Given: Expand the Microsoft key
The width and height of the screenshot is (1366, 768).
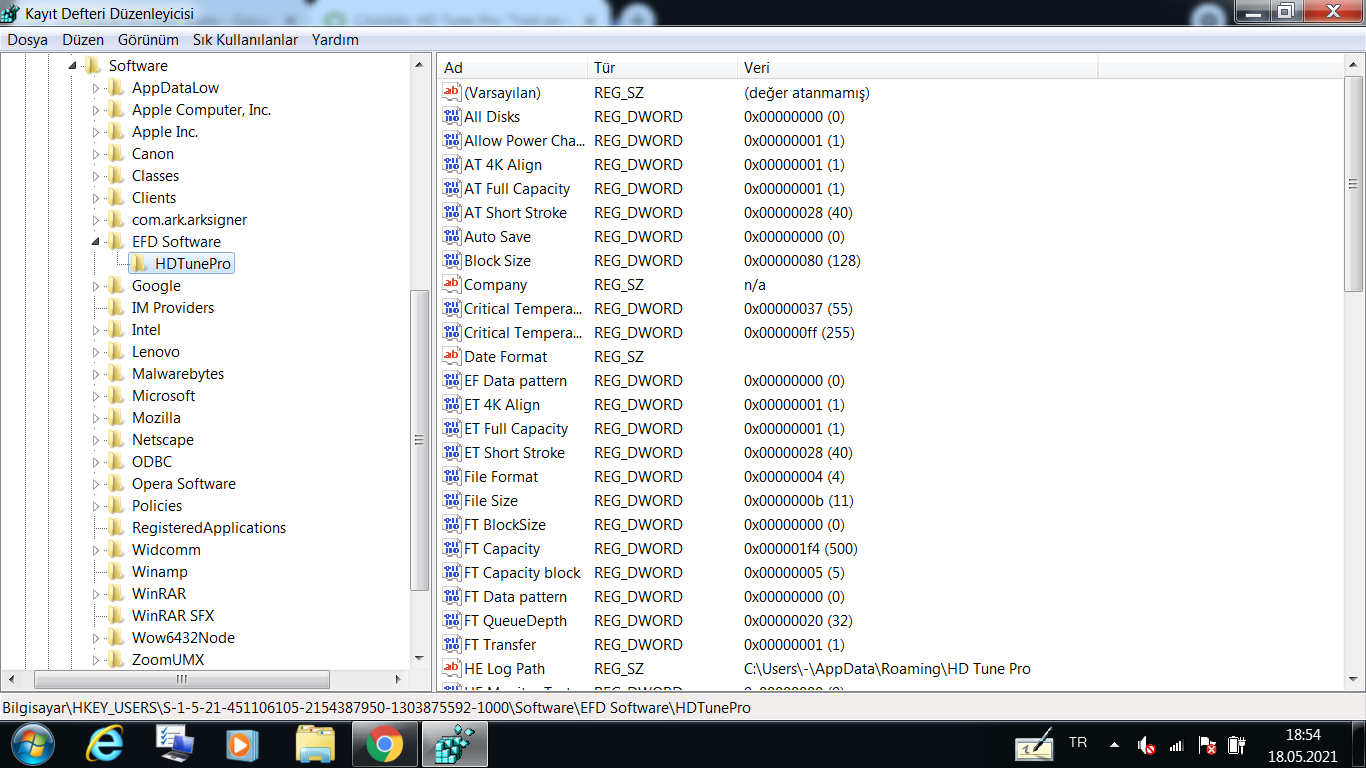Looking at the screenshot, I should pyautogui.click(x=97, y=396).
